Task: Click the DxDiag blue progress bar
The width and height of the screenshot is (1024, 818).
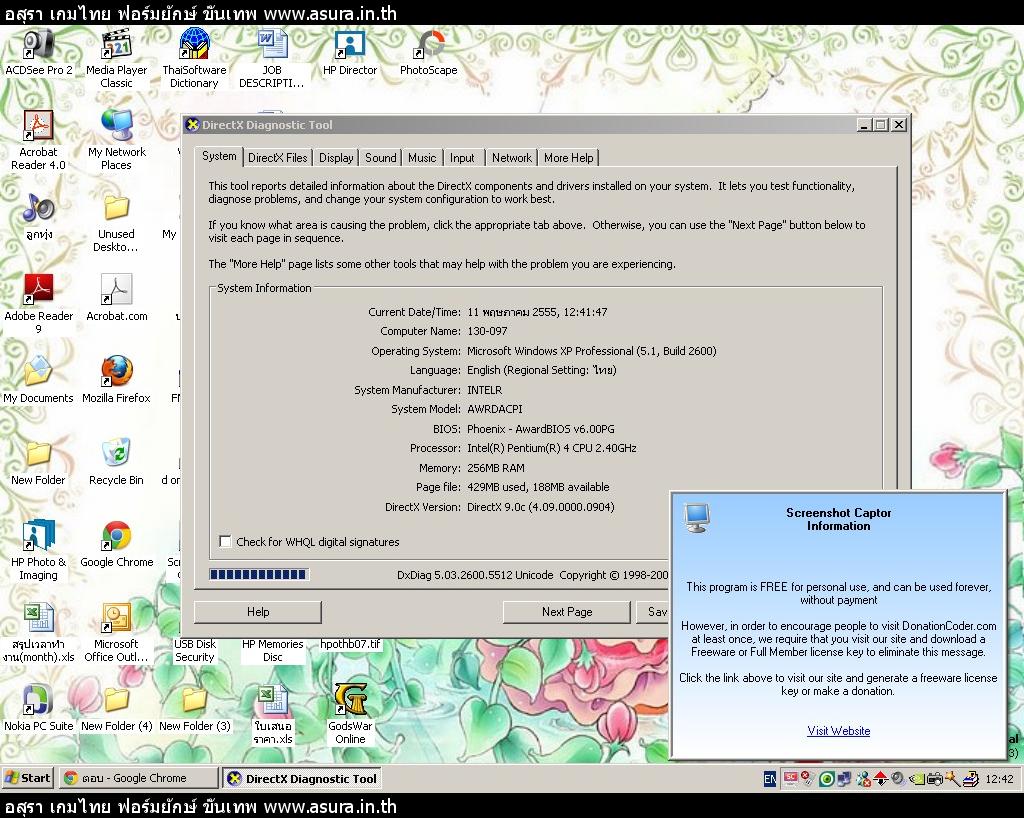Action: 259,574
